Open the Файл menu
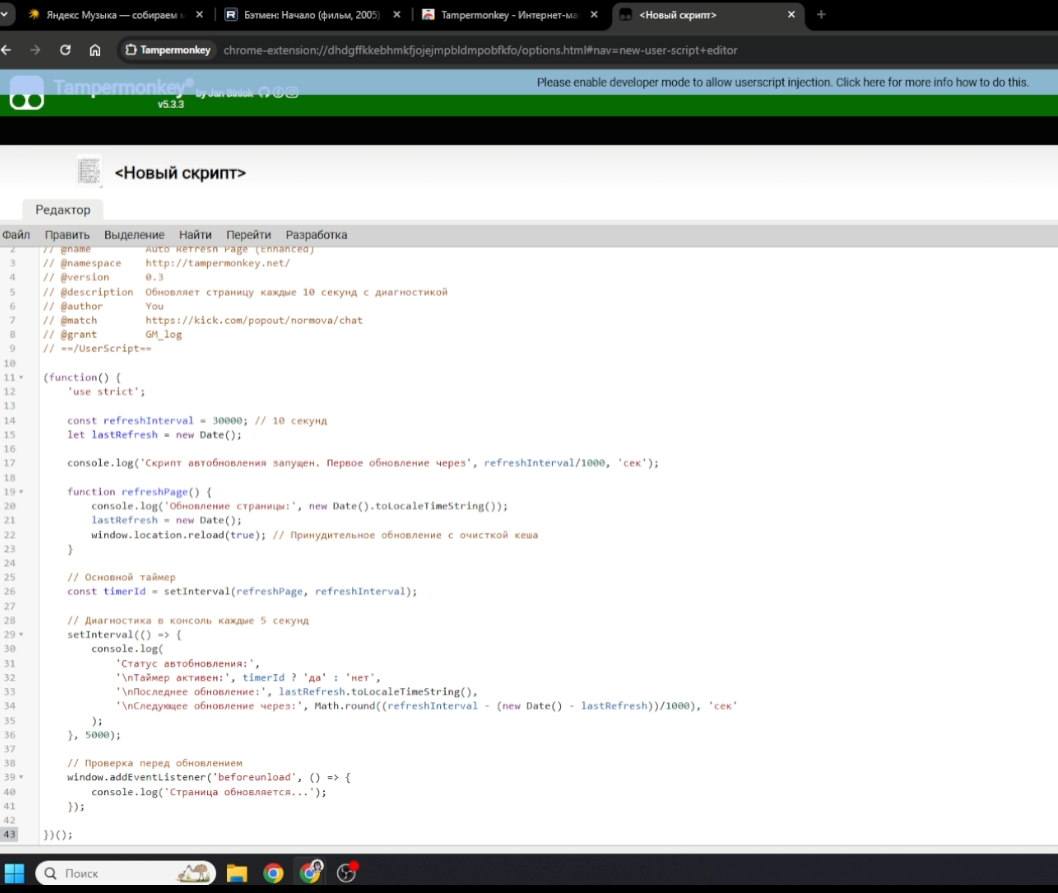The width and height of the screenshot is (1058, 893). click(16, 235)
